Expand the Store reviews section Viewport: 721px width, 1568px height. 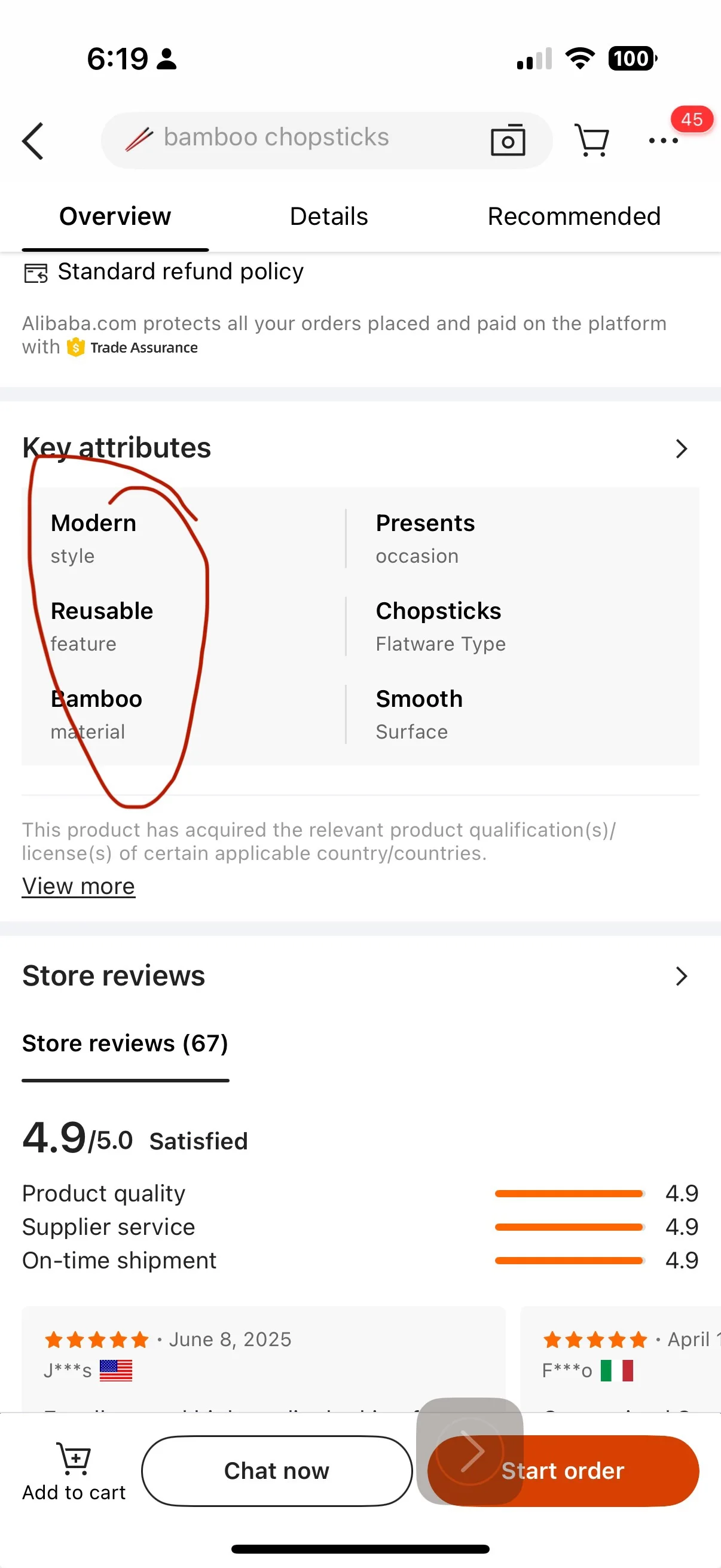click(681, 976)
